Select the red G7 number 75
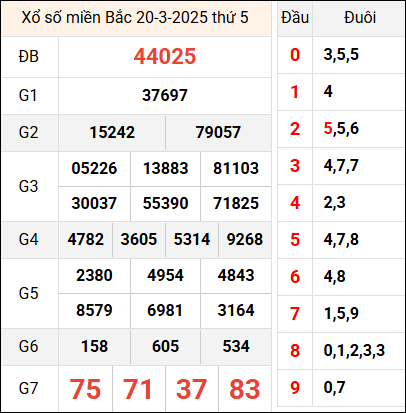 point(85,389)
